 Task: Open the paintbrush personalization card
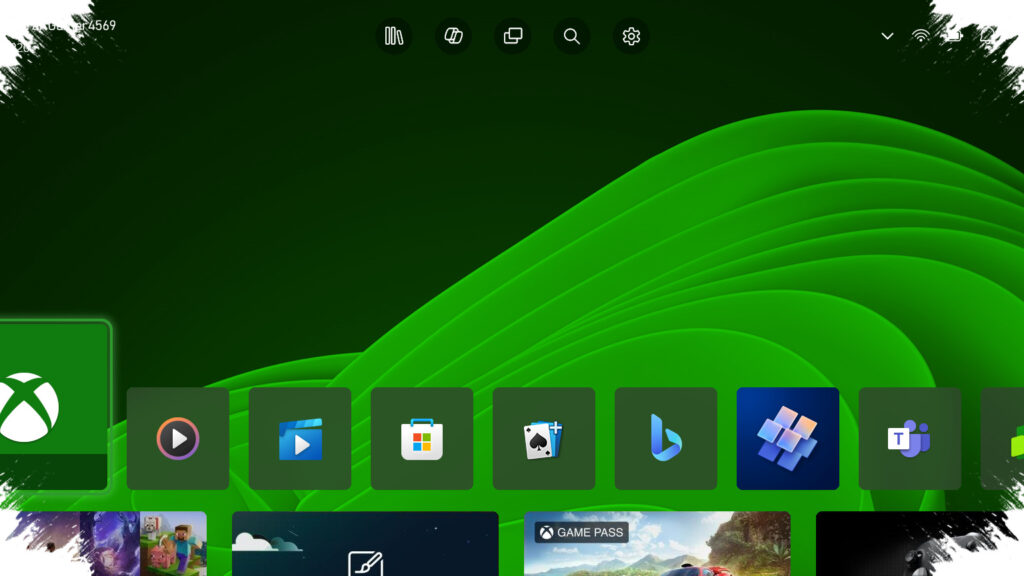point(365,543)
